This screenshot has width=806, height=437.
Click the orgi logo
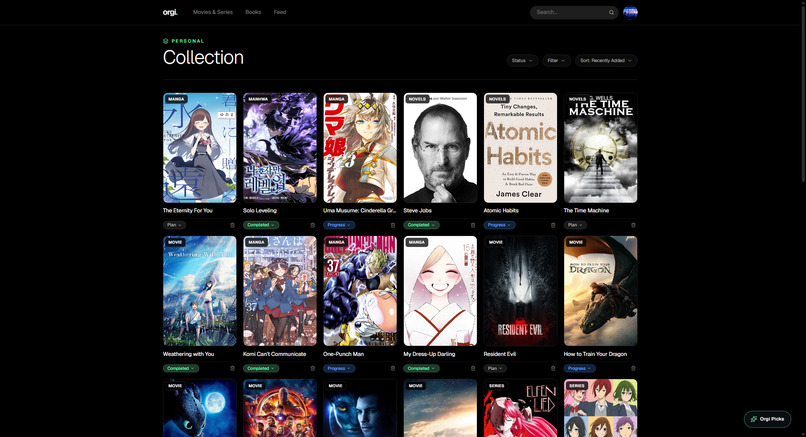click(170, 12)
